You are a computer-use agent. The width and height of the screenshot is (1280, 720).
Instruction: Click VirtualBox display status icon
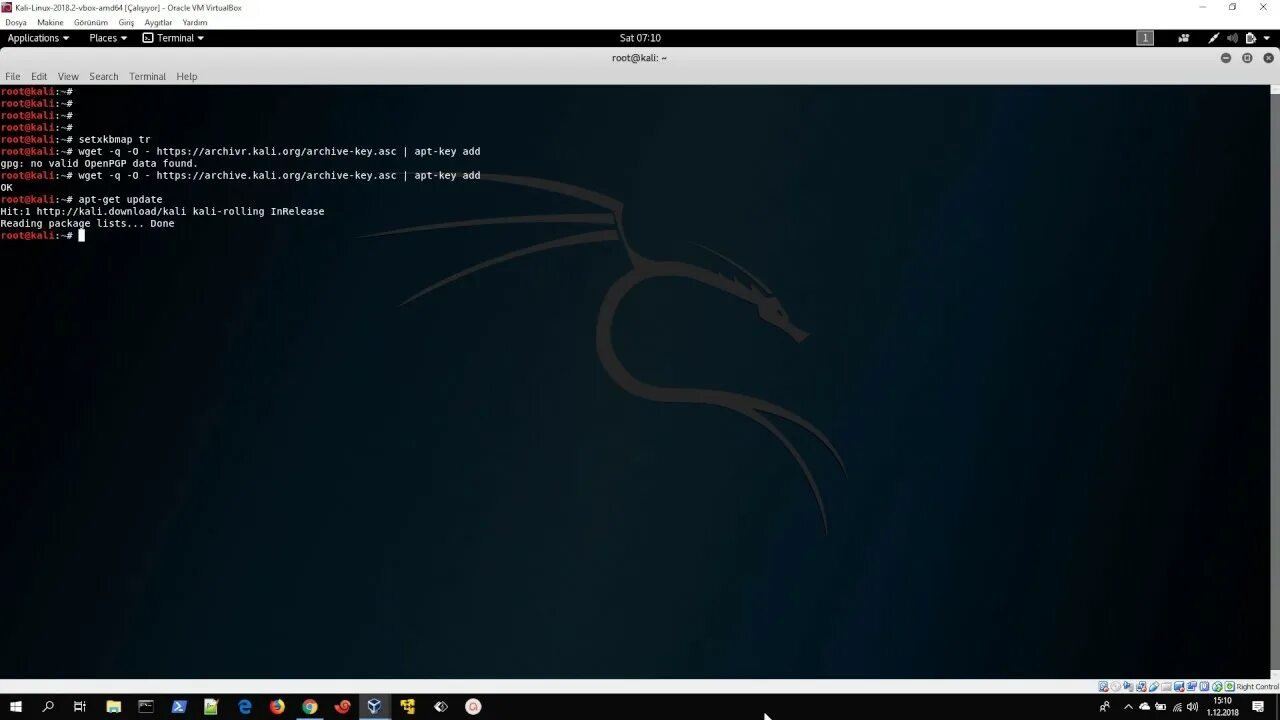point(1179,687)
